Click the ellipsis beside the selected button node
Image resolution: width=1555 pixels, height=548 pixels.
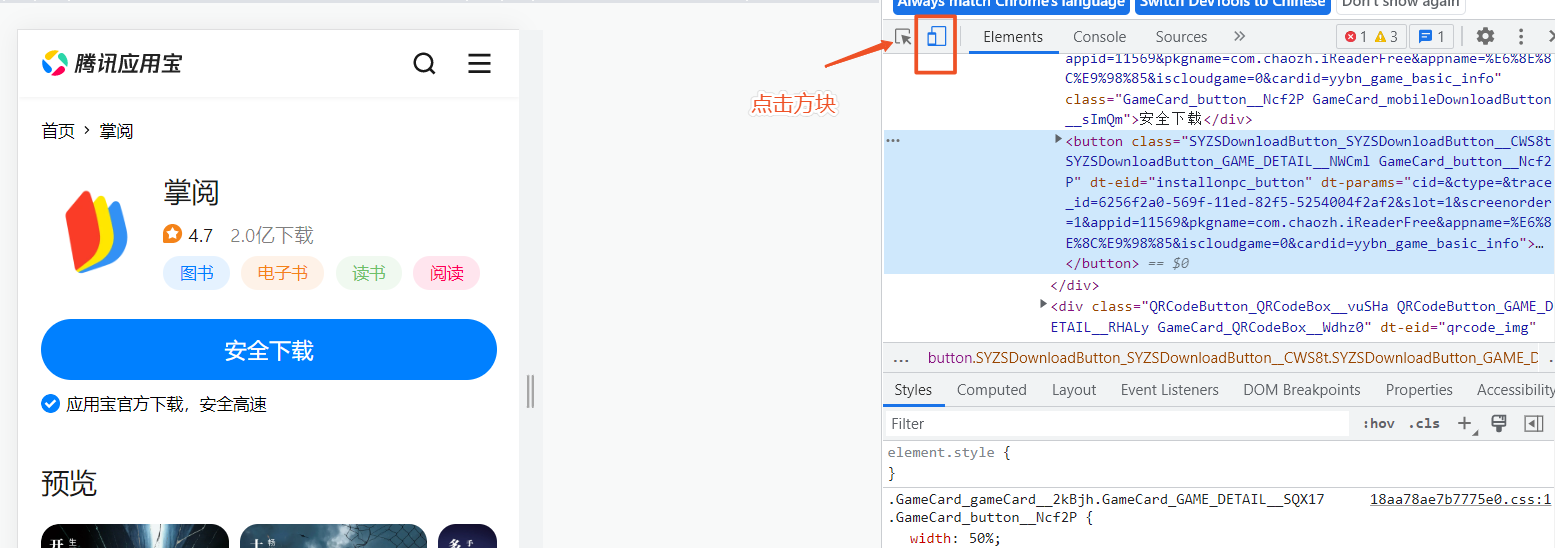(x=893, y=141)
